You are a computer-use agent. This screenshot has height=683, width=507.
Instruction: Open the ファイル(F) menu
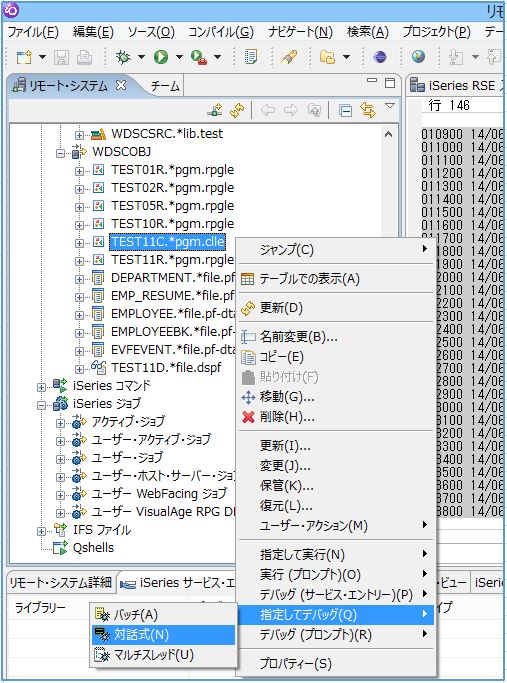pos(34,32)
